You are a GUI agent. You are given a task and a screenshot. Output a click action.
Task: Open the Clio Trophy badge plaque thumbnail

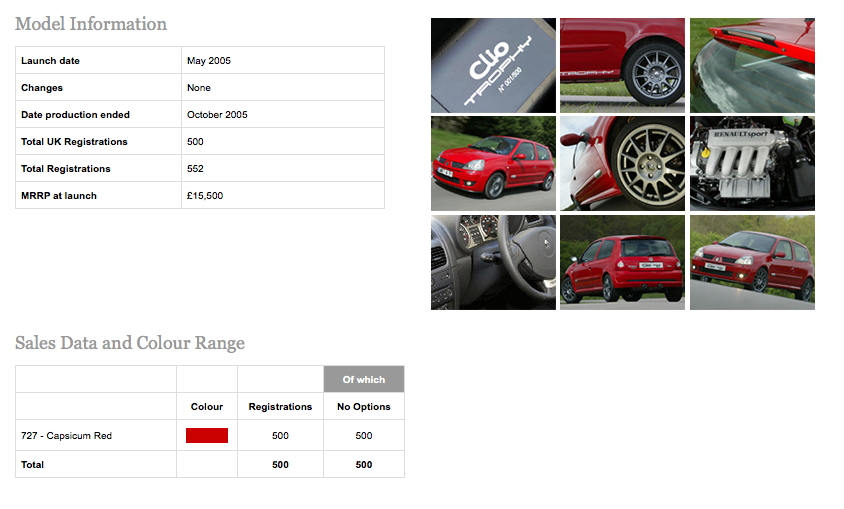pyautogui.click(x=493, y=65)
